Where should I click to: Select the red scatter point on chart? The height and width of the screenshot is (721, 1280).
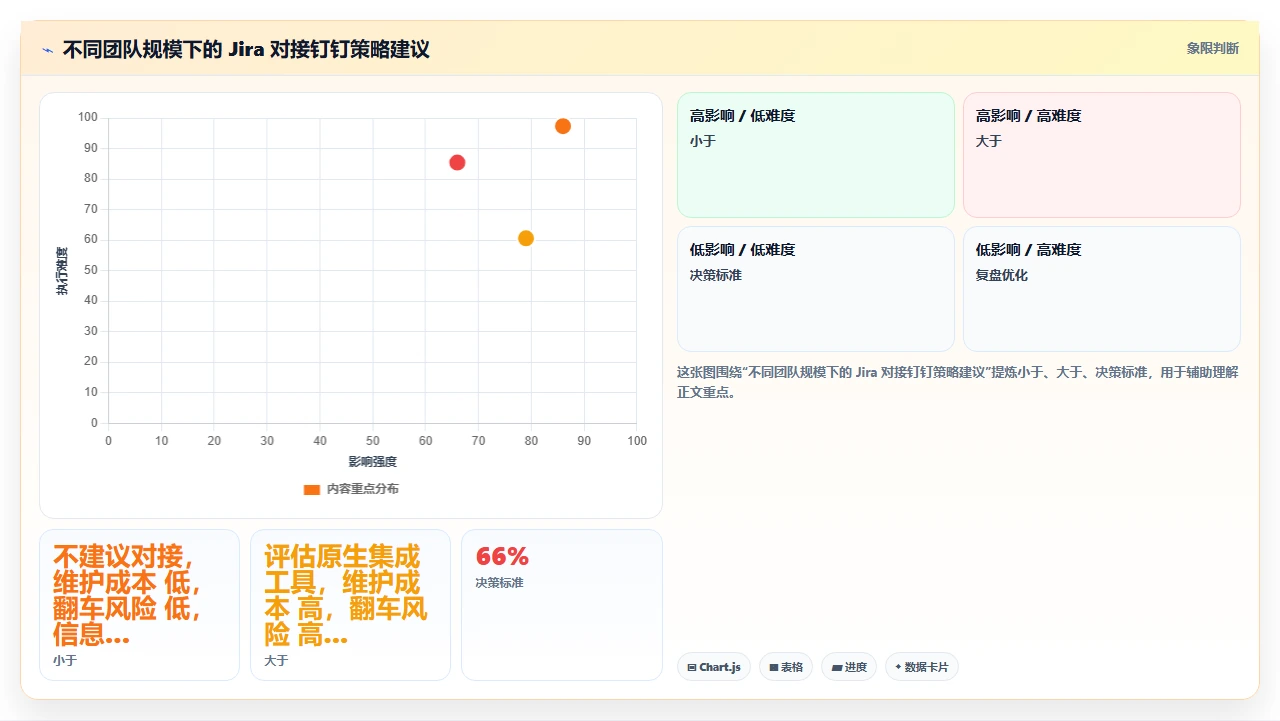pyautogui.click(x=457, y=162)
